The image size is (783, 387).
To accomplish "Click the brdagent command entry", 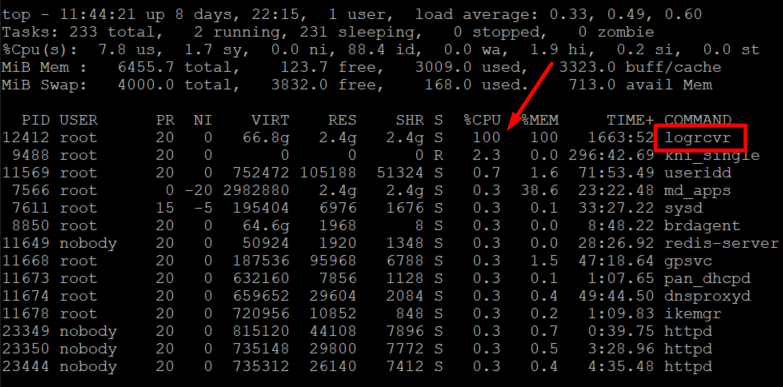I will 703,226.
